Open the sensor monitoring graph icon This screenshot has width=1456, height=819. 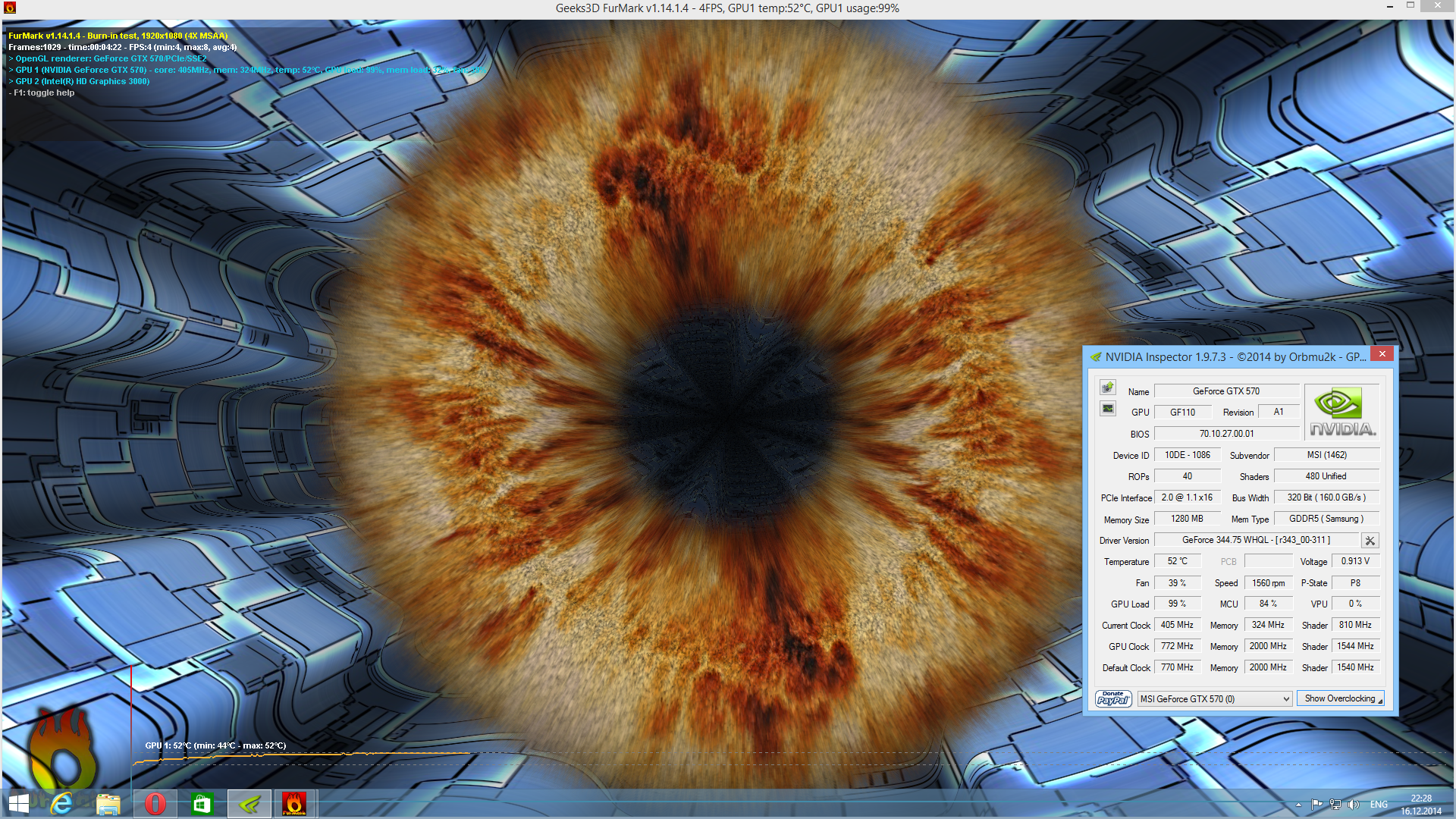coord(1108,409)
